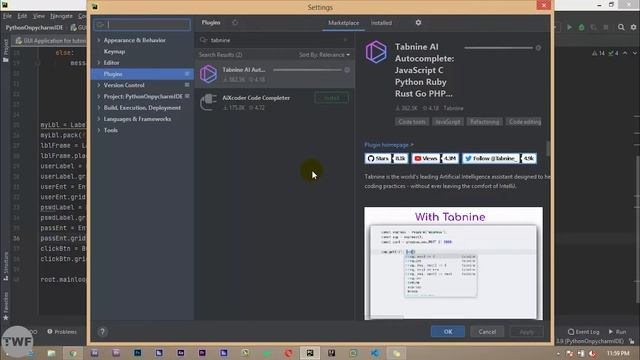This screenshot has height=360, width=640.
Task: Open the plugins settings gear menu
Action: tap(418, 23)
